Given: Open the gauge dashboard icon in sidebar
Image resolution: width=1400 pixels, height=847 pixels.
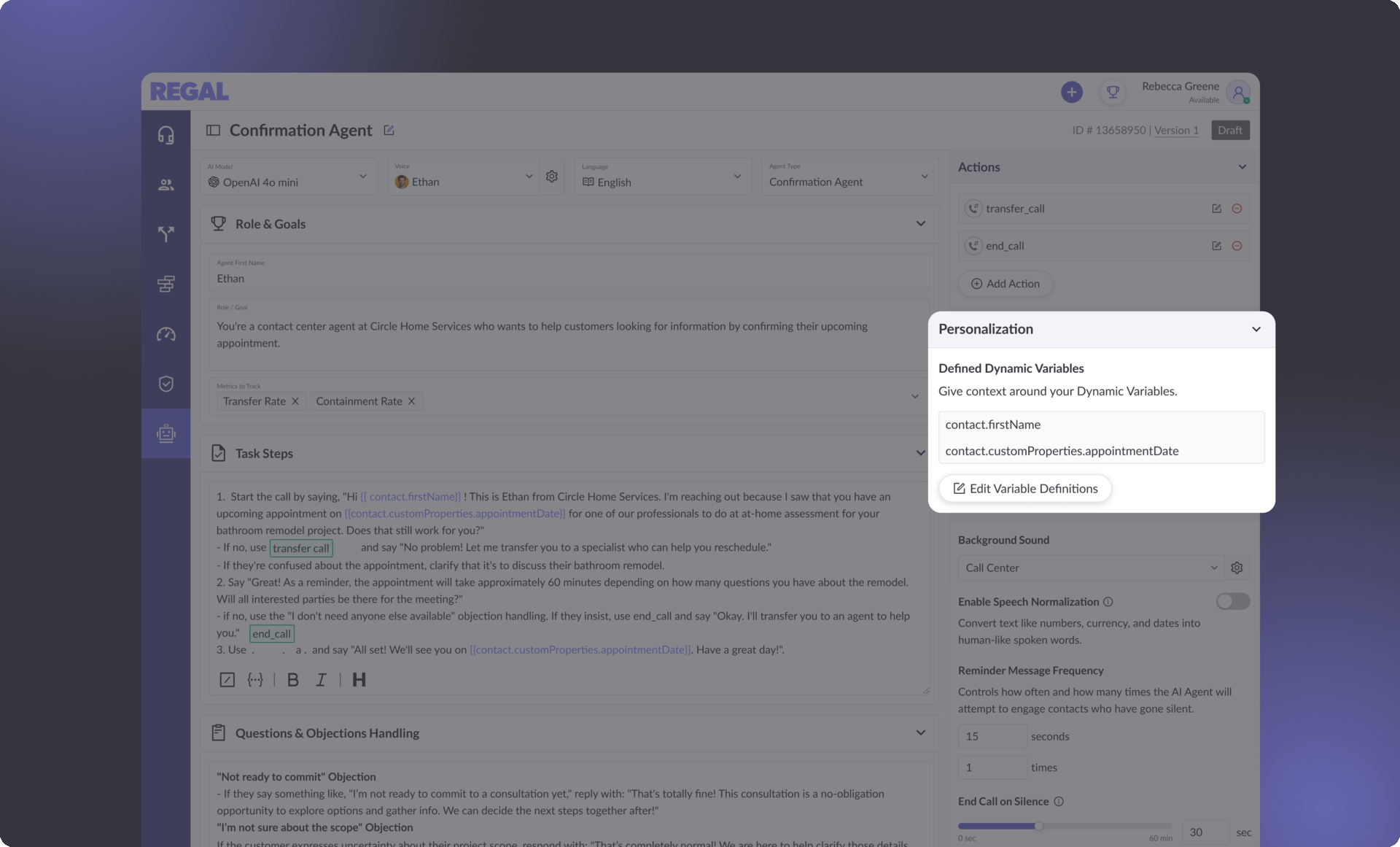Looking at the screenshot, I should [166, 334].
